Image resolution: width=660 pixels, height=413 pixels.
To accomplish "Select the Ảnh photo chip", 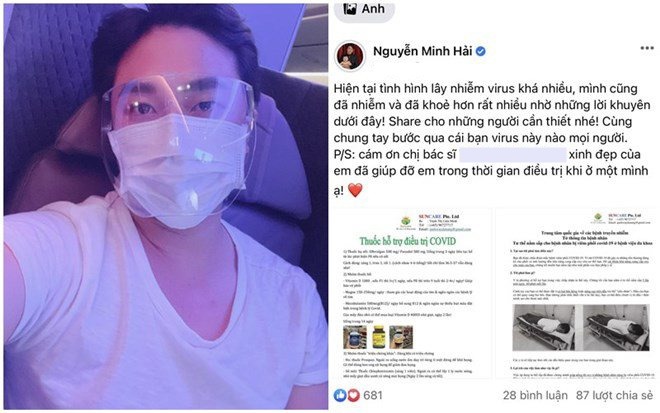I will pos(365,9).
